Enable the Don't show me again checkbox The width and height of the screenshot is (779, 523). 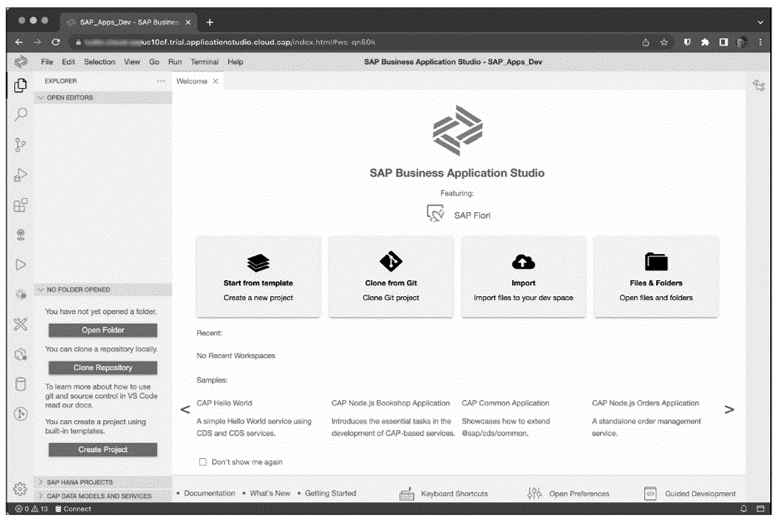click(203, 462)
